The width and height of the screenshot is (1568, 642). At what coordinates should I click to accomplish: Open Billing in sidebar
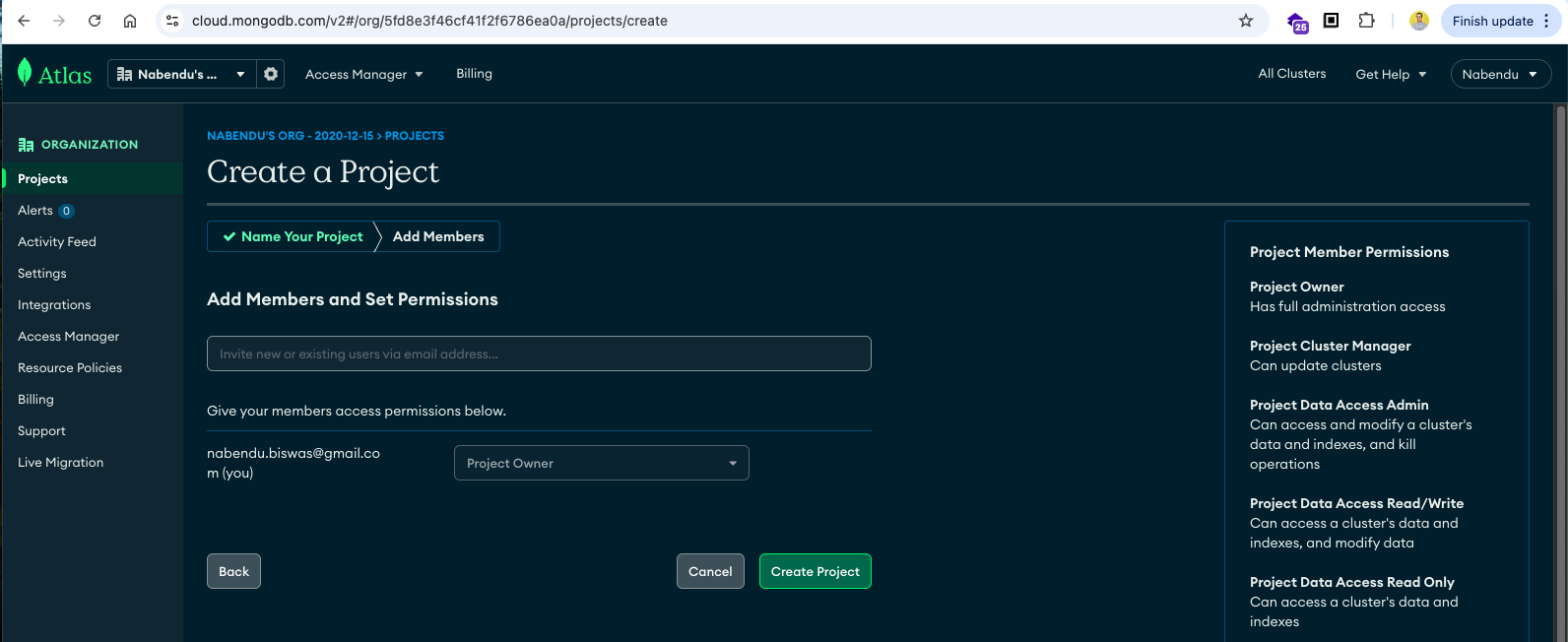pyautogui.click(x=35, y=400)
